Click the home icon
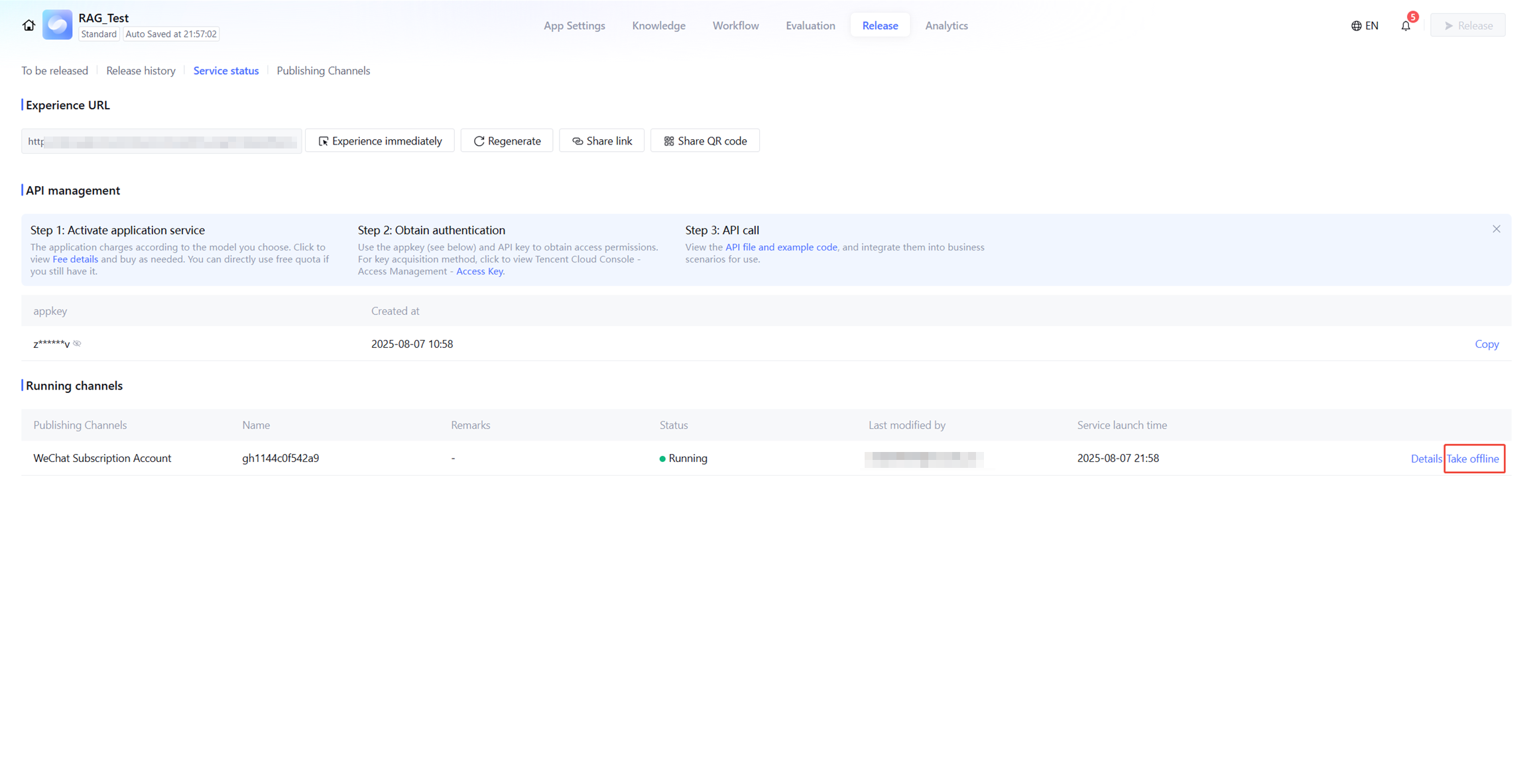 point(29,25)
